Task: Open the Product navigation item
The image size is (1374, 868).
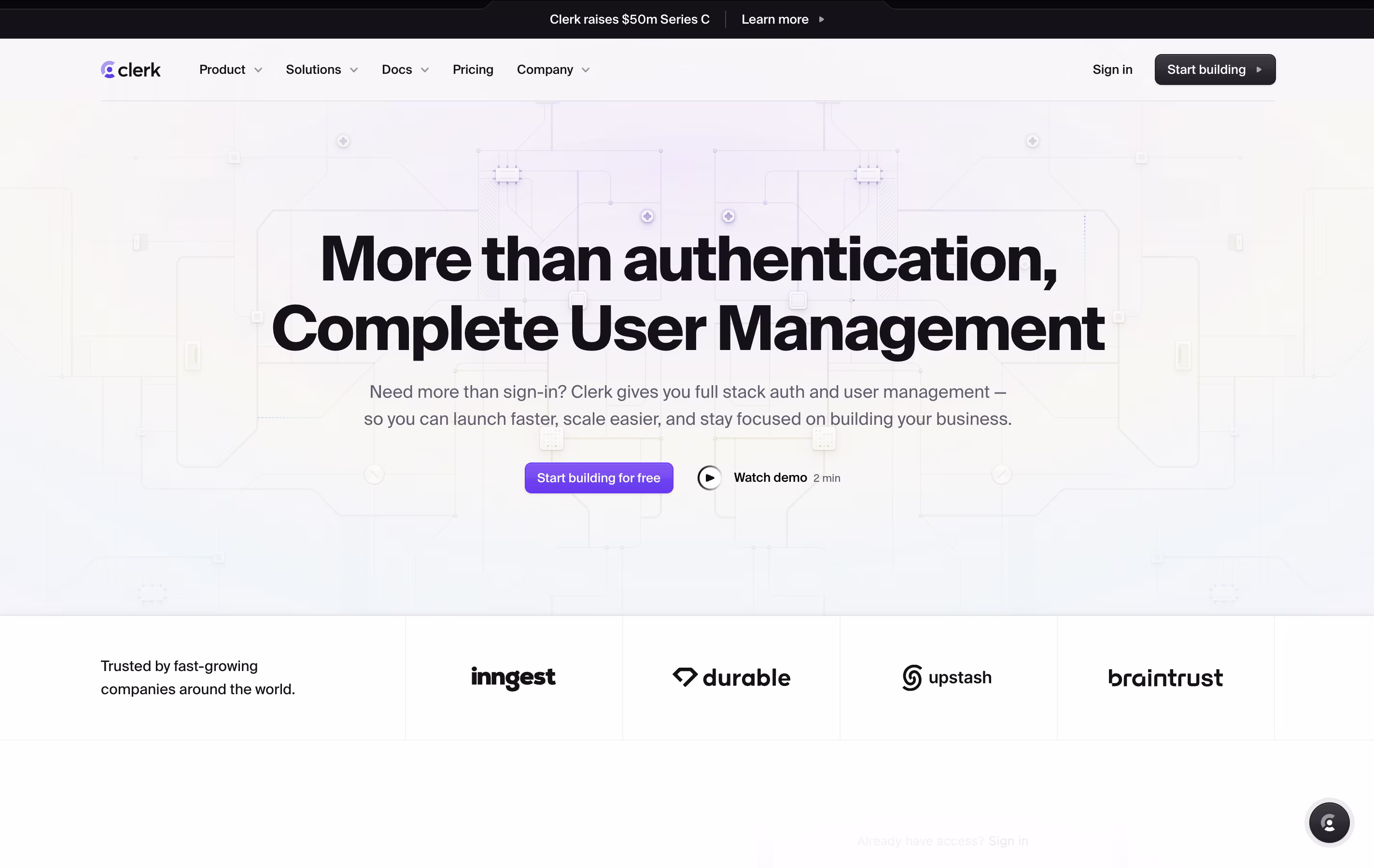Action: 222,70
